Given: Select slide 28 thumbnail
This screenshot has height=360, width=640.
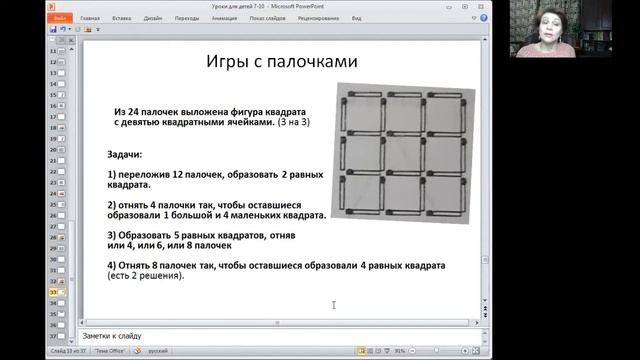Looking at the screenshot, I should [x=61, y=238].
